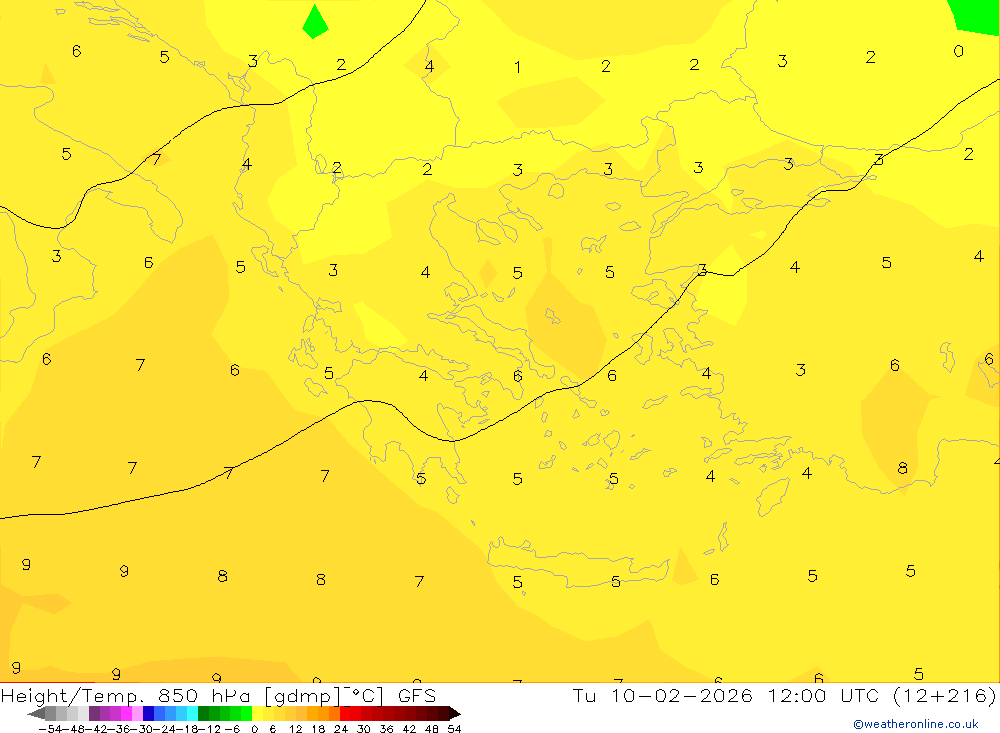
Task: Click the gray left arrow of the legend
Action: [36, 713]
